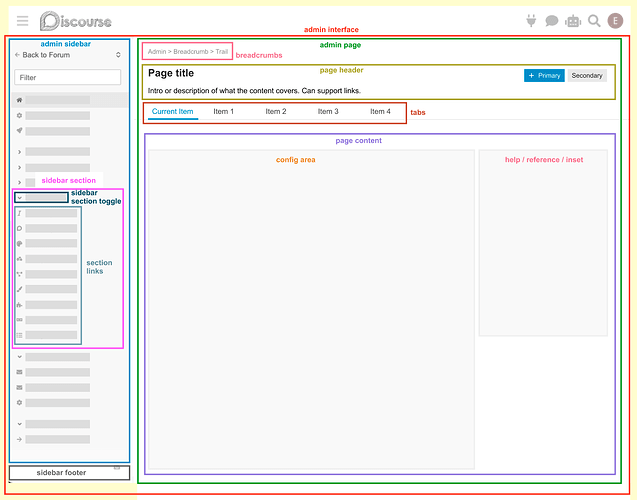Collapse the section above the envelope icons

(x=19, y=357)
